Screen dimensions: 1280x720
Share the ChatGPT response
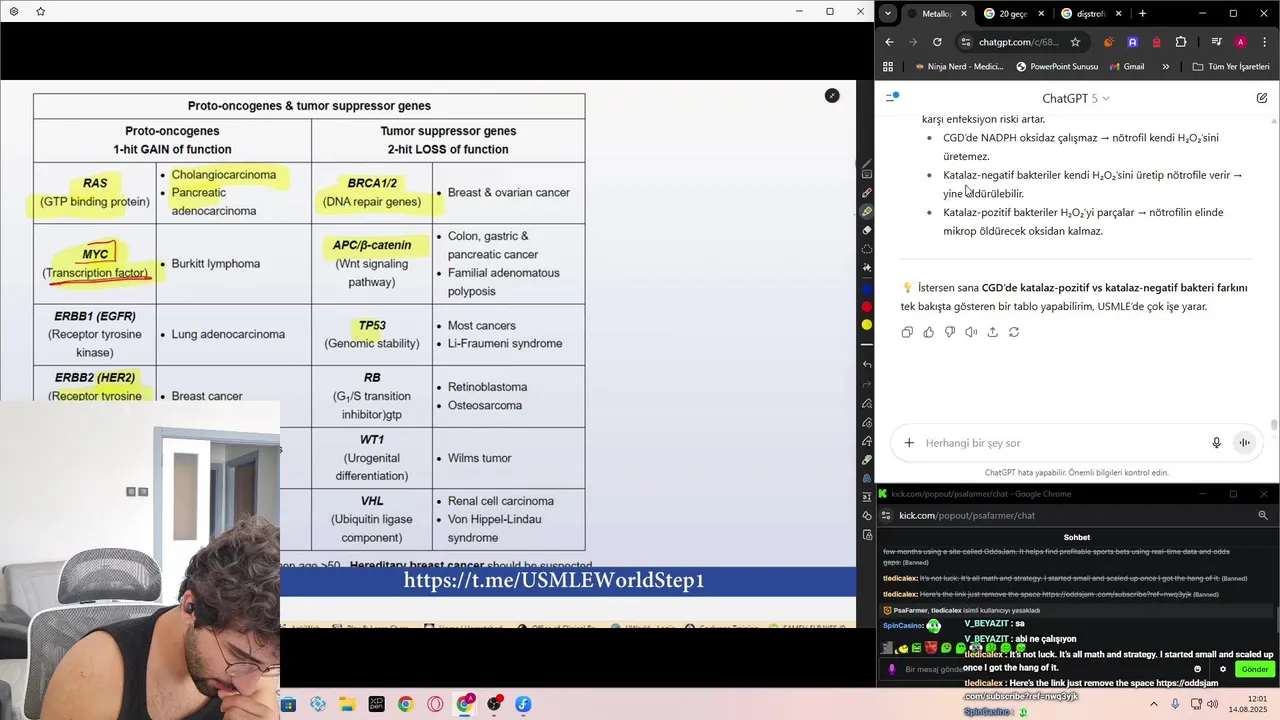pos(992,332)
